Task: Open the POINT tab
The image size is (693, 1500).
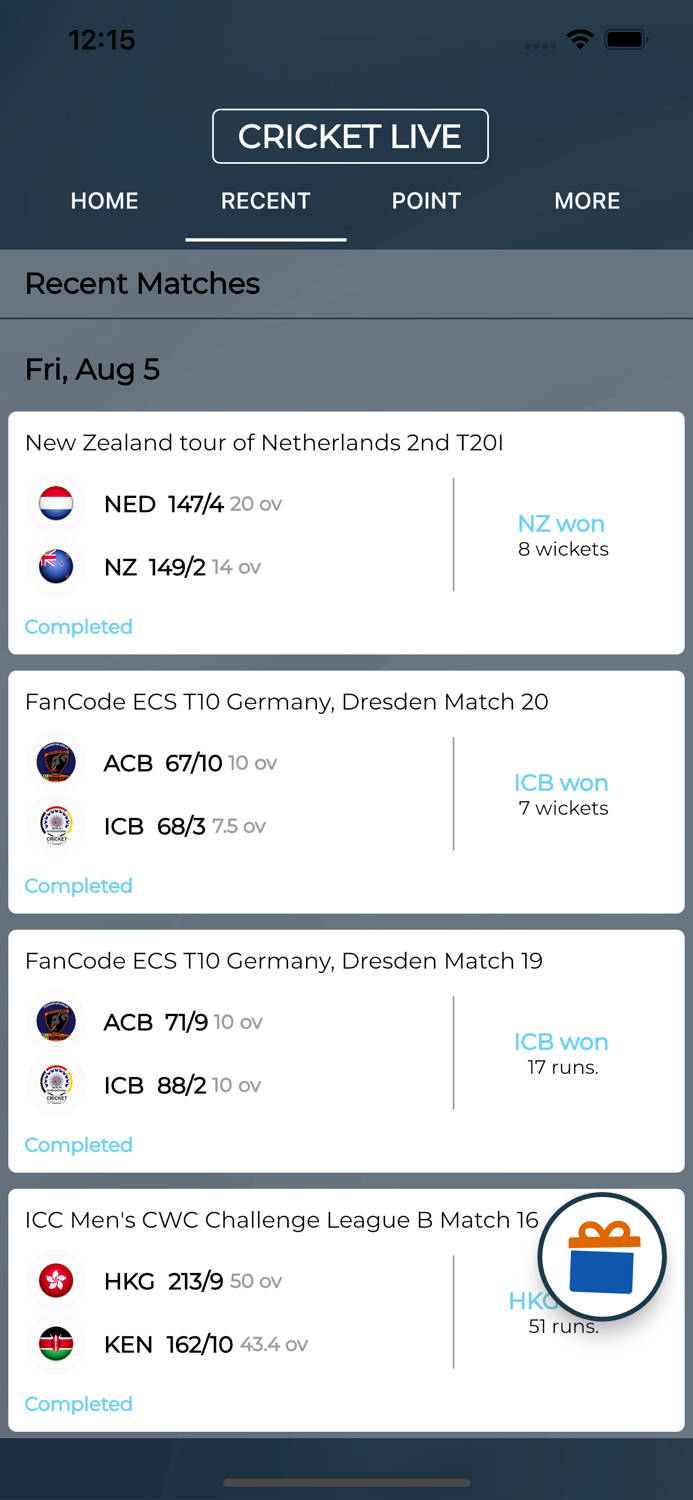Action: tap(426, 201)
